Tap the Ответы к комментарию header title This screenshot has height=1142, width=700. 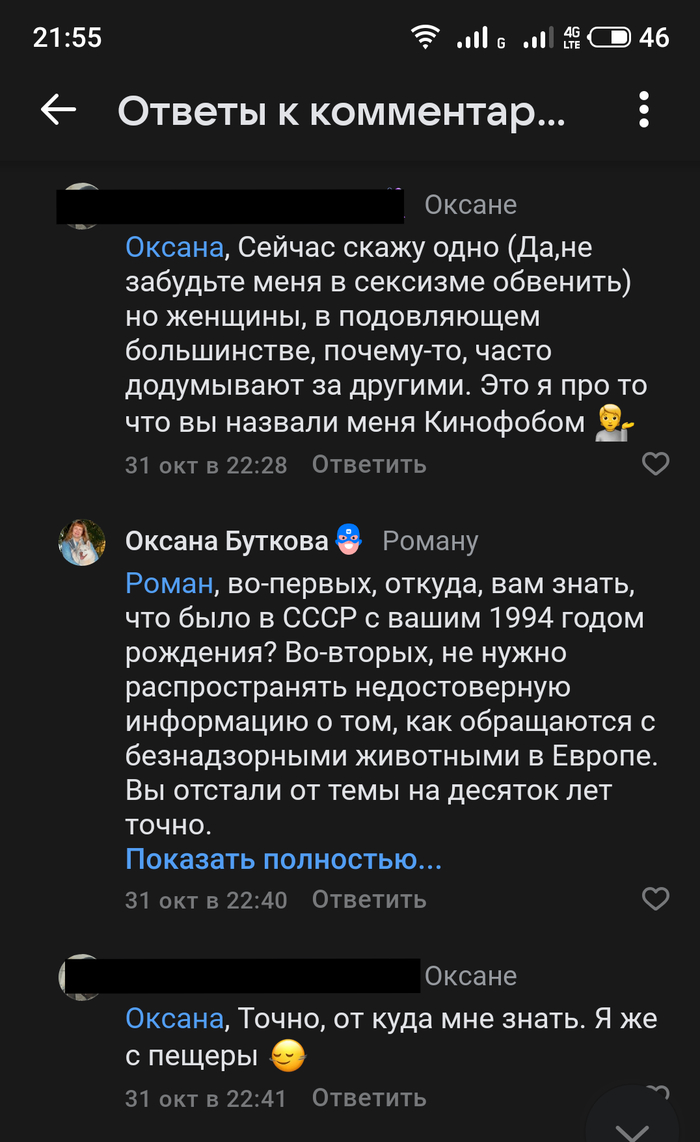341,112
